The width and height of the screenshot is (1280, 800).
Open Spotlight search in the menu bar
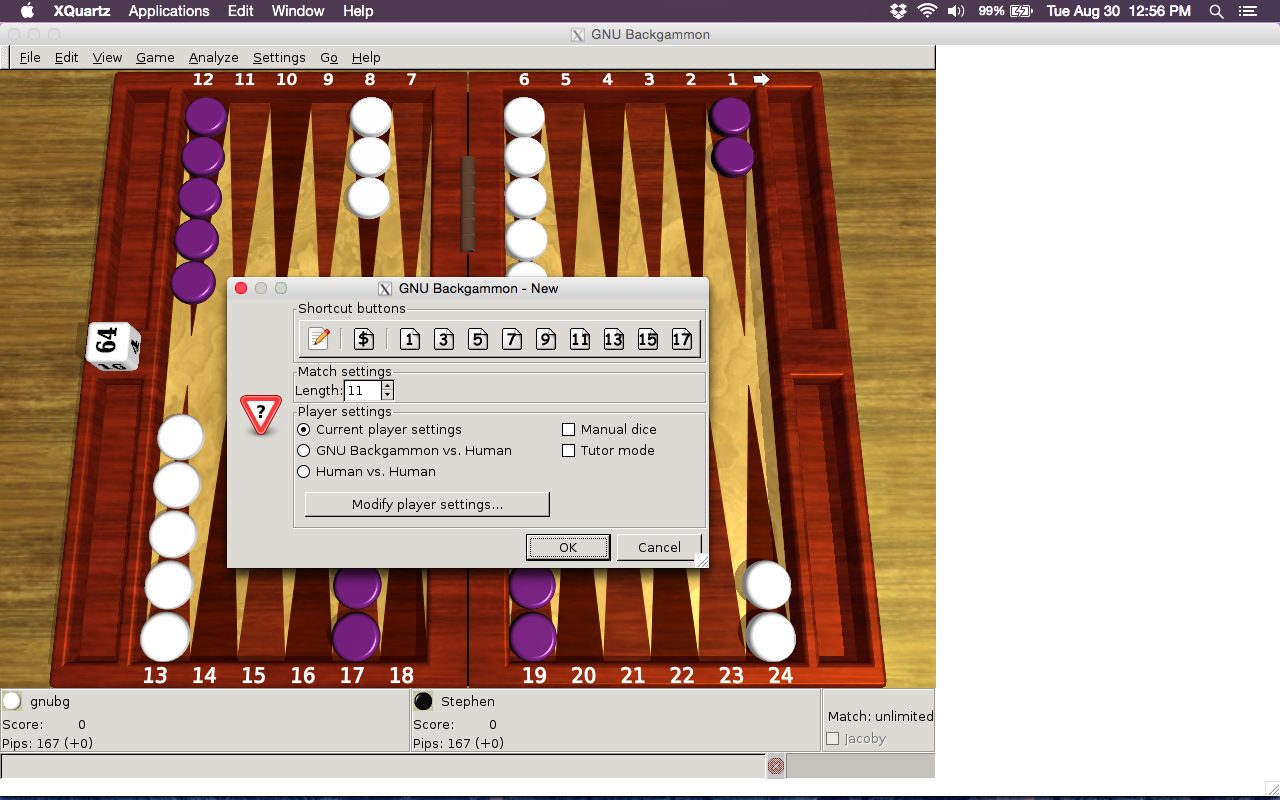point(1216,11)
